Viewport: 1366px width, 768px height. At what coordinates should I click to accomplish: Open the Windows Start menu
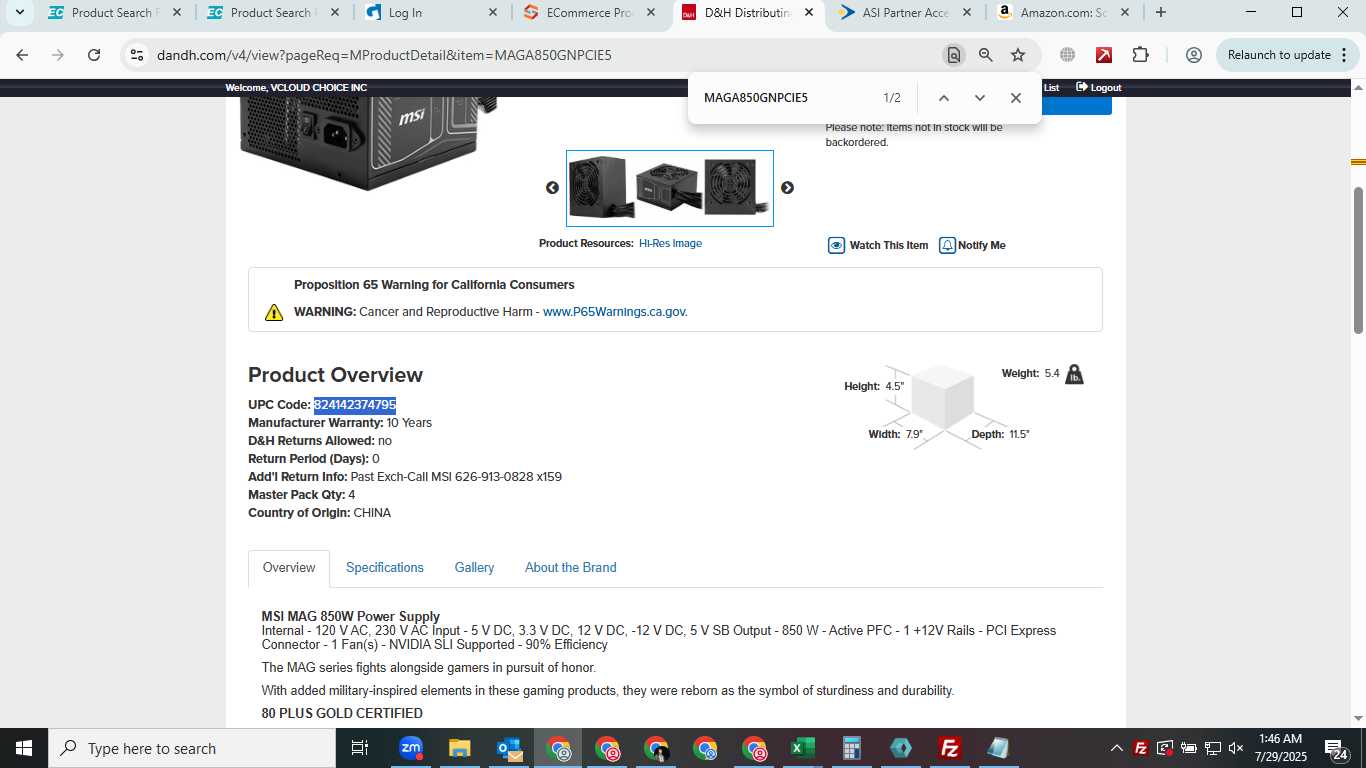[23, 748]
